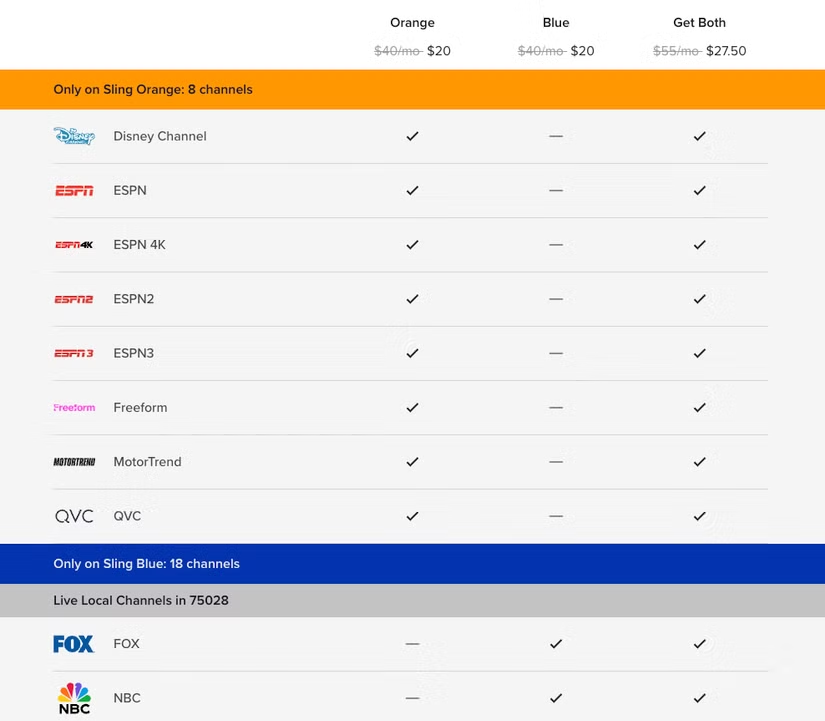Click the Orange checkmark for MotorTrend
Image resolution: width=825 pixels, height=721 pixels.
[x=412, y=462]
